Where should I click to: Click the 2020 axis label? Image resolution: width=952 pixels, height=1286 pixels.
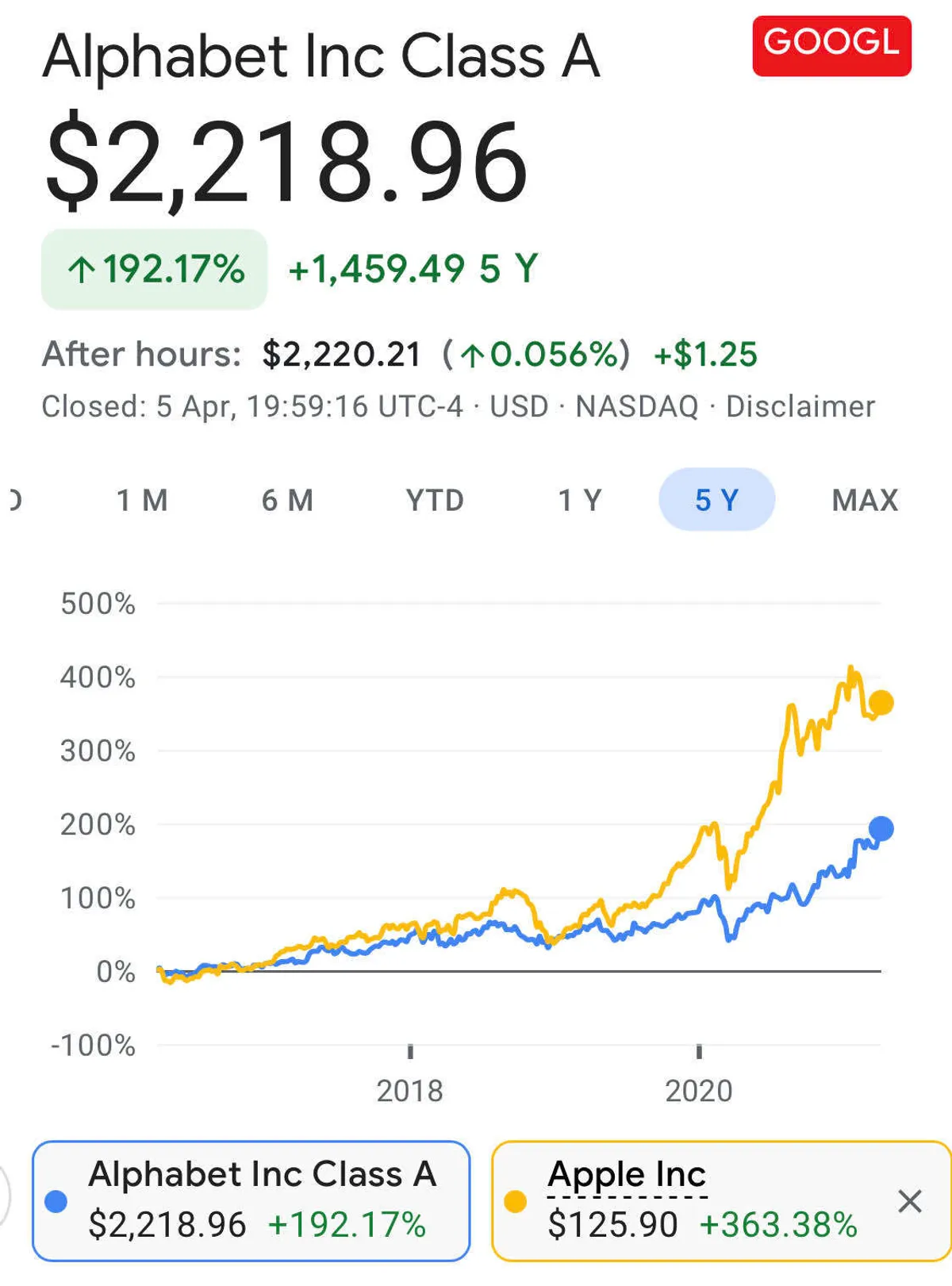[698, 1091]
